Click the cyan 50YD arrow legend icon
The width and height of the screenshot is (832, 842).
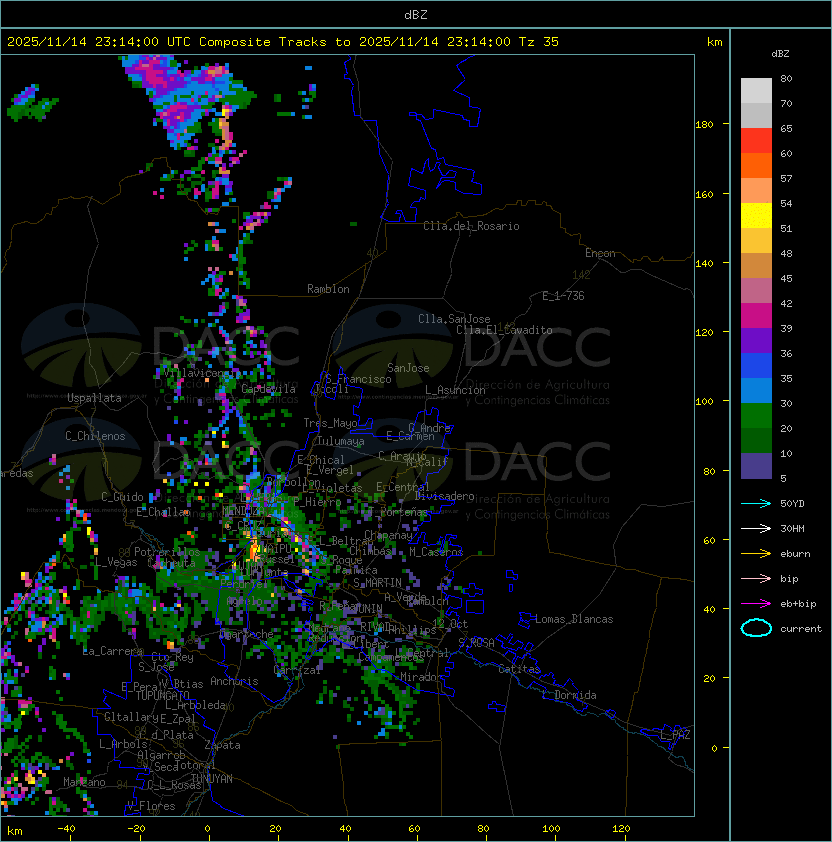[756, 503]
